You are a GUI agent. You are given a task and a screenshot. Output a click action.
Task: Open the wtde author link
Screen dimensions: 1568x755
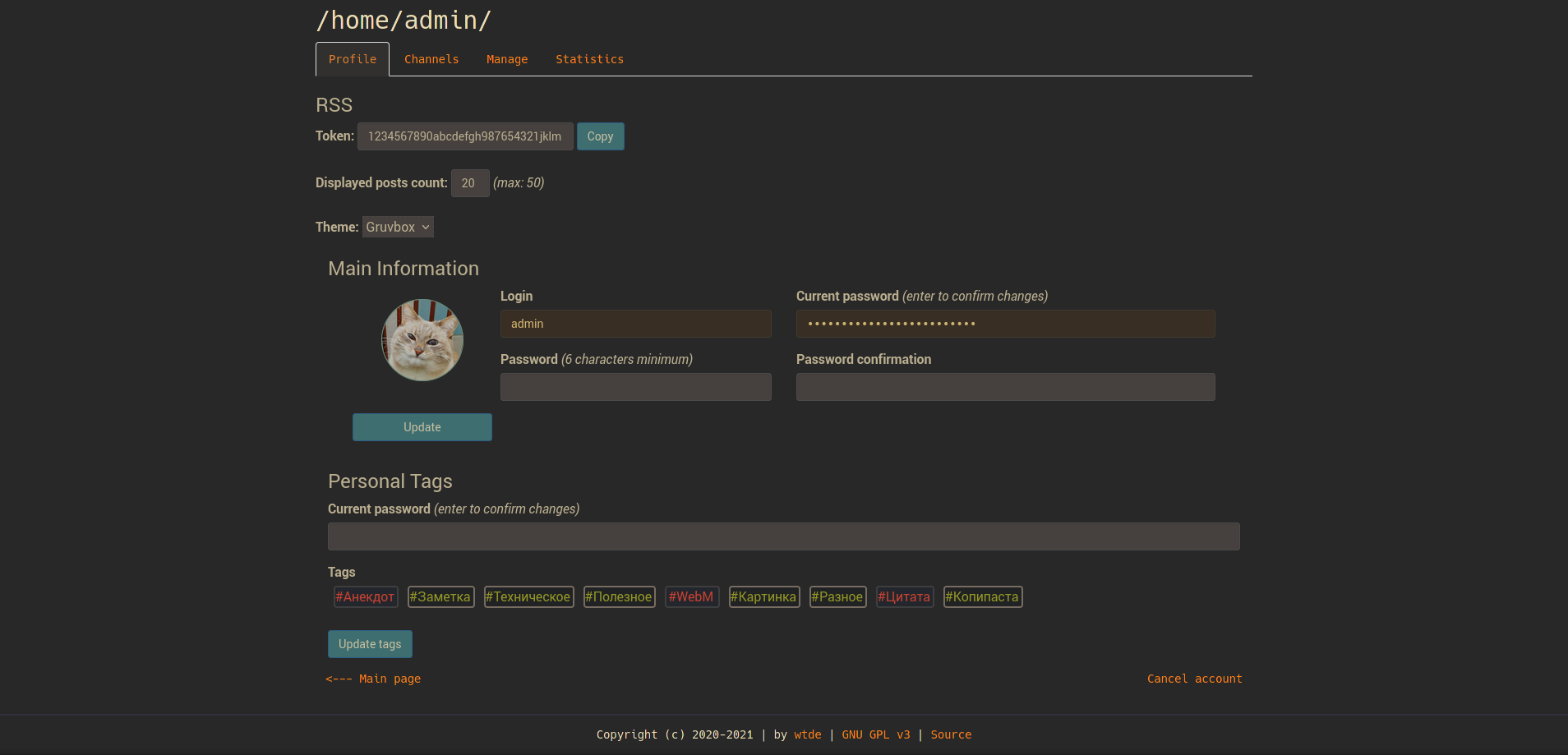[808, 734]
